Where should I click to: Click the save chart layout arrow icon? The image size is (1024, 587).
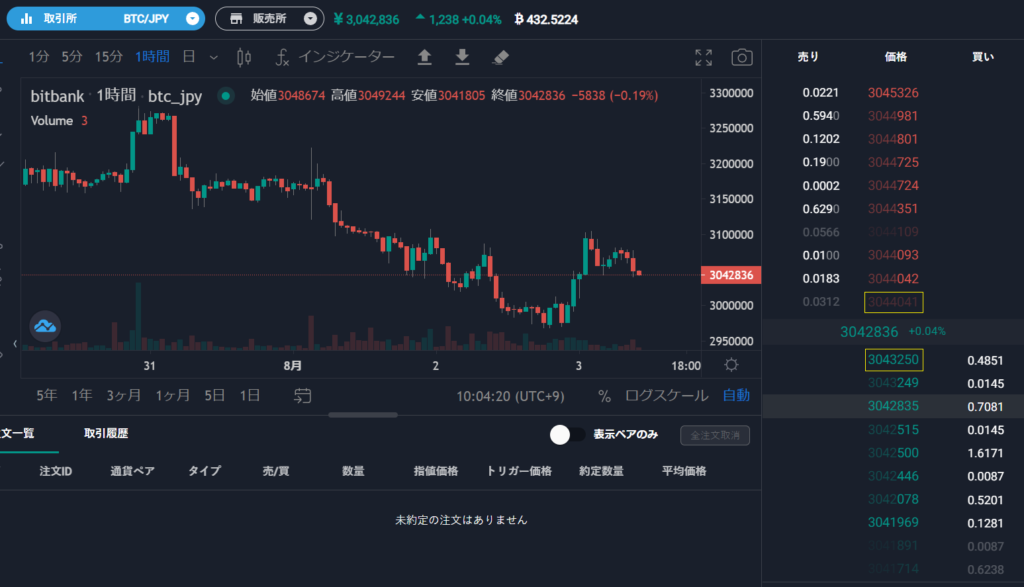click(424, 58)
